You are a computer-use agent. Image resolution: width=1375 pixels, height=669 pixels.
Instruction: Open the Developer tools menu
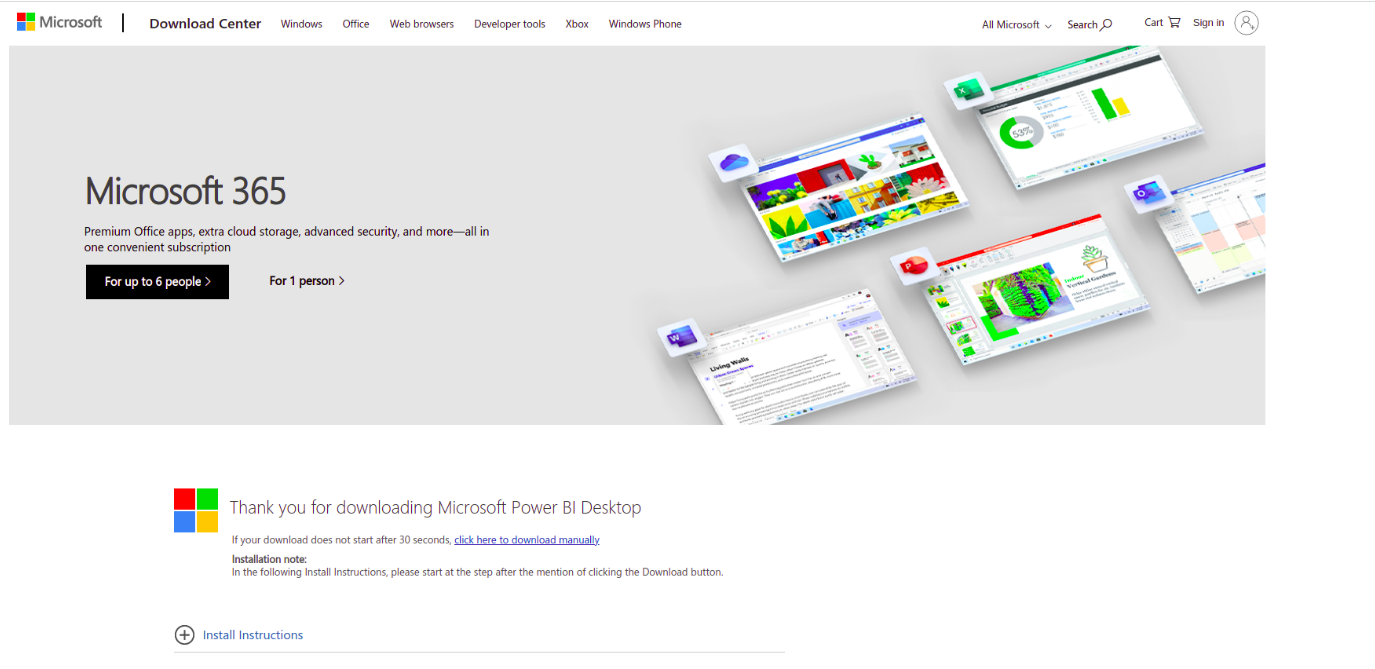pos(510,24)
